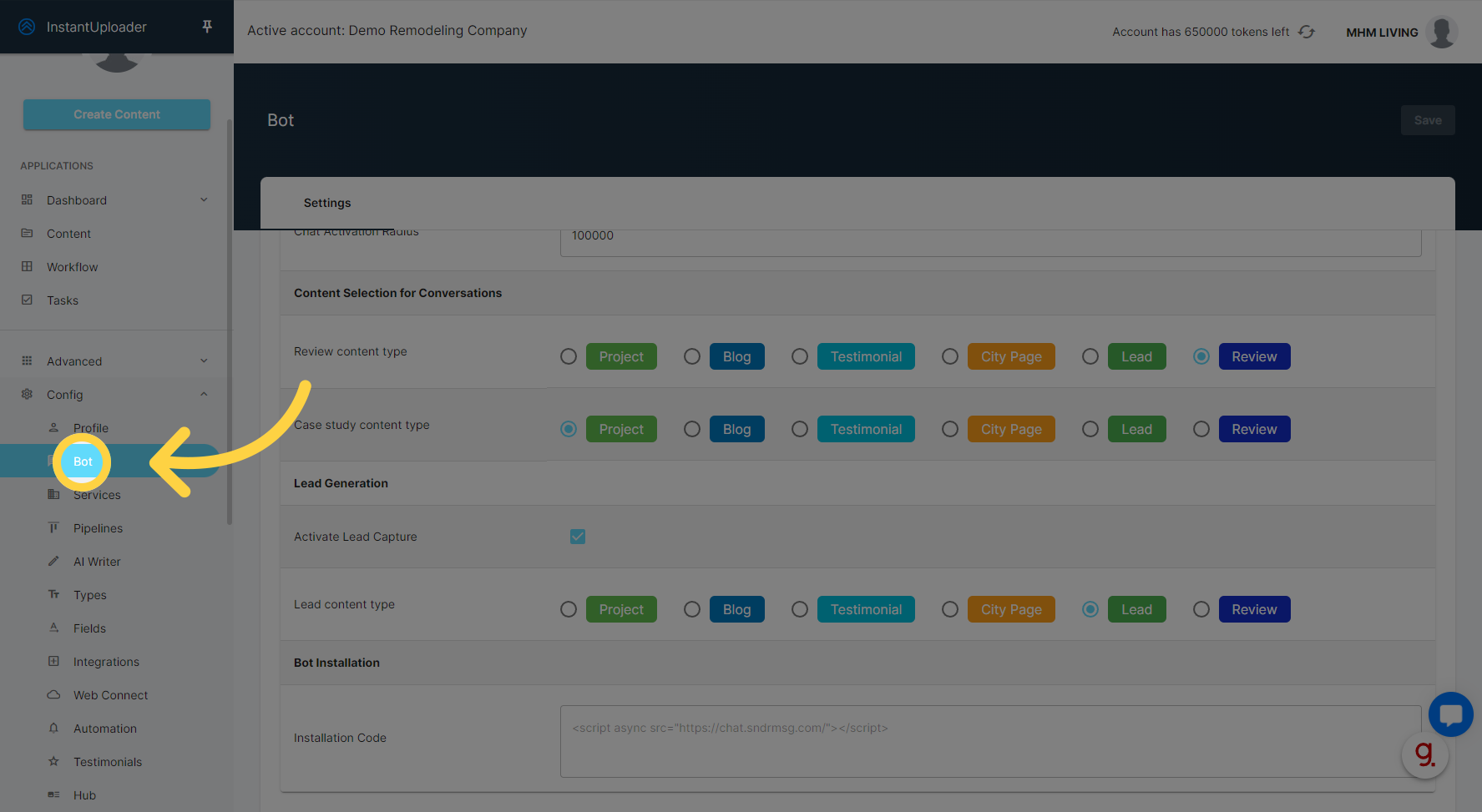This screenshot has width=1482, height=812.
Task: Open Integrations in Config menu
Action: 106,662
